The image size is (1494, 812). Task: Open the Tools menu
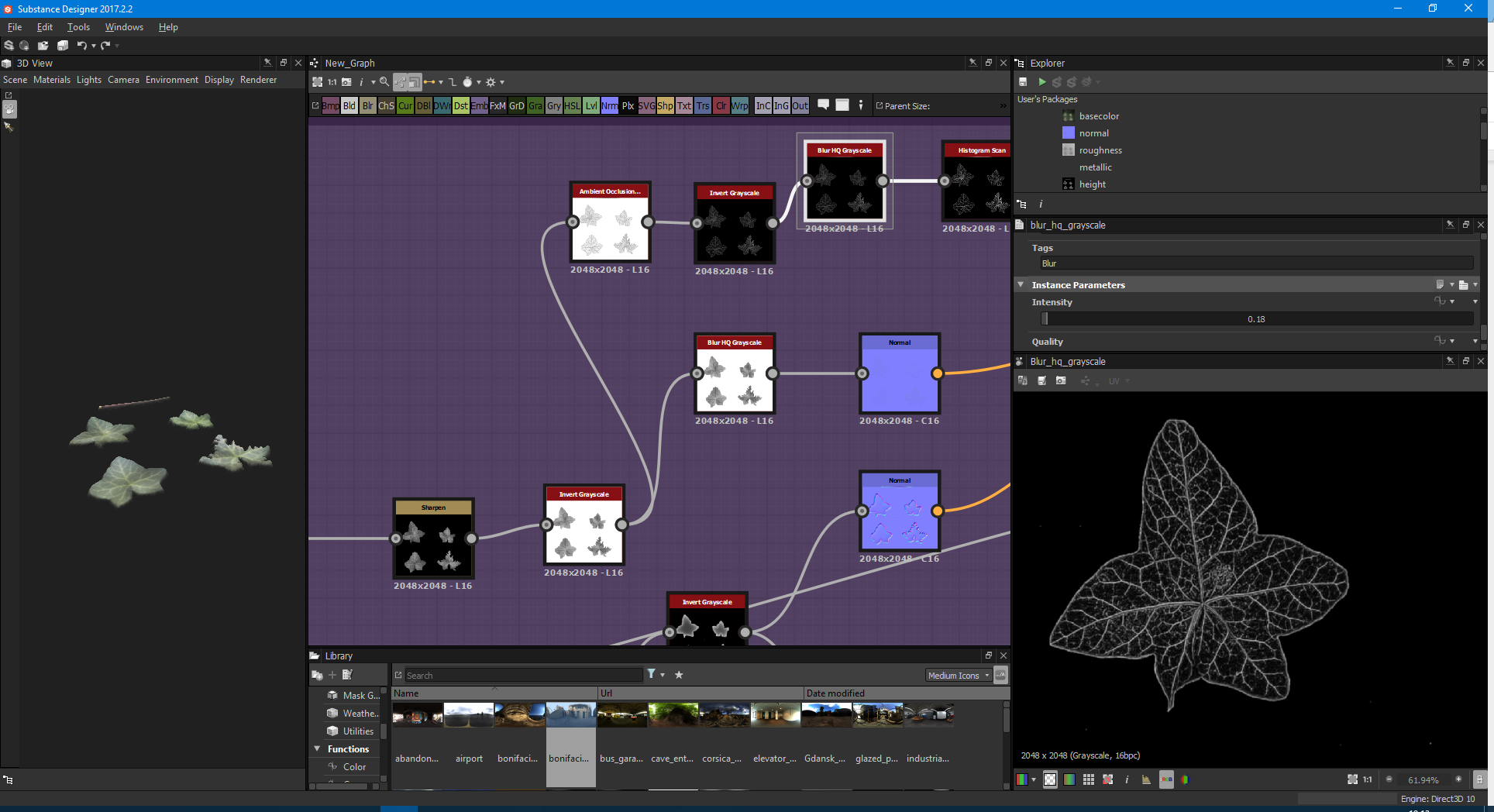[78, 27]
